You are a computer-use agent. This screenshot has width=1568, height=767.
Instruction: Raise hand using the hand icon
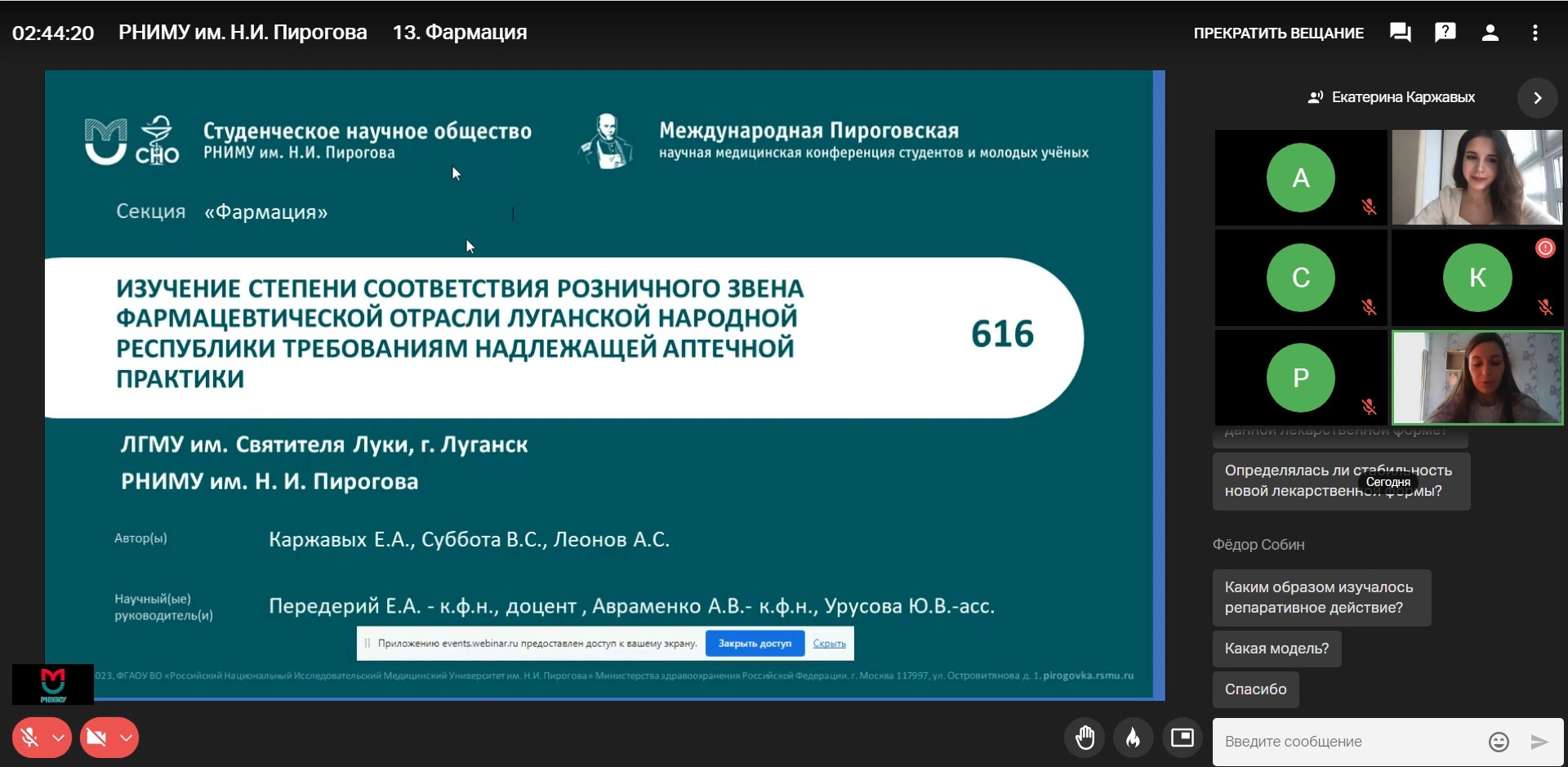click(x=1085, y=738)
